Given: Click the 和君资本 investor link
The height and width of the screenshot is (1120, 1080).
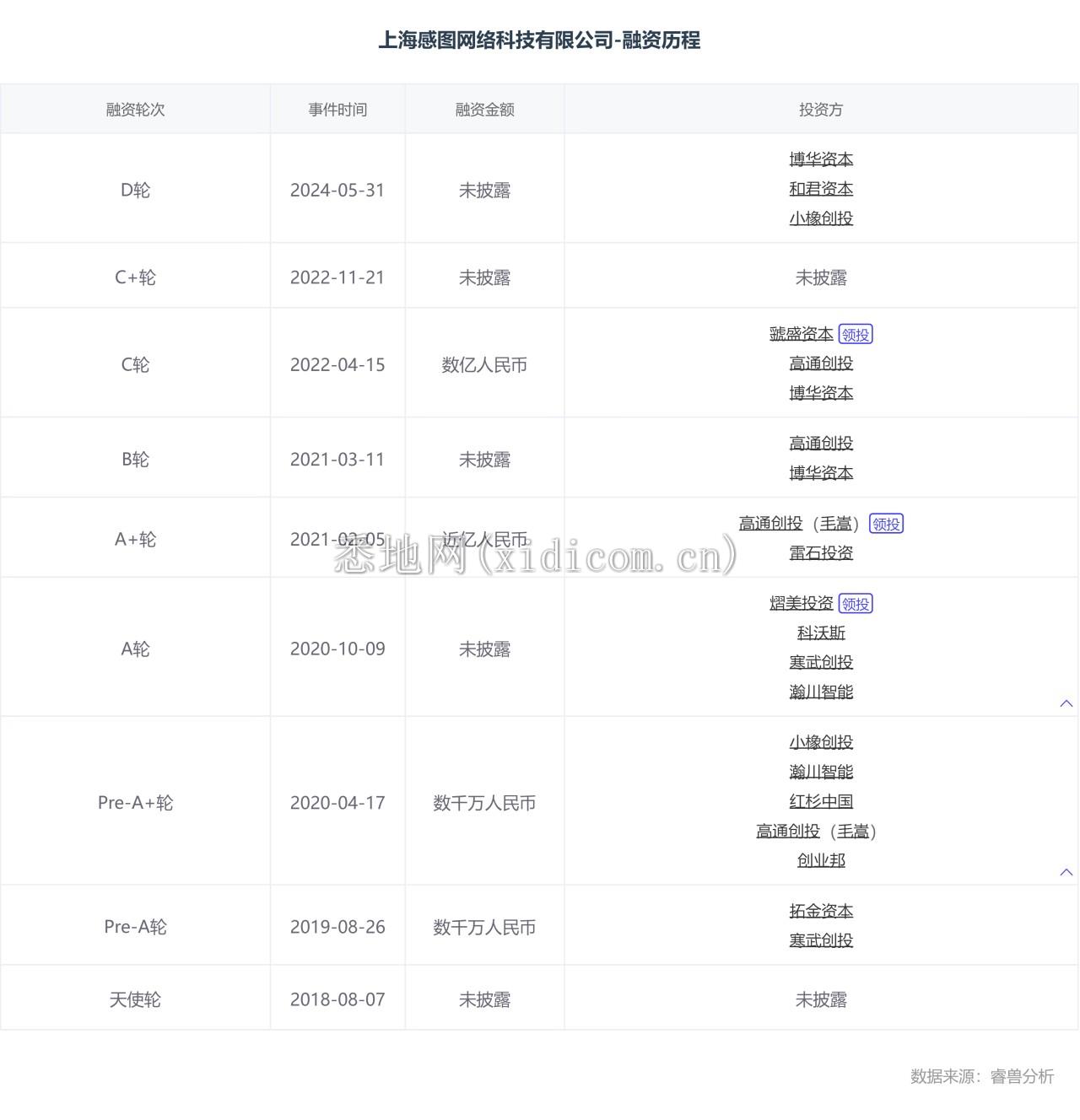Looking at the screenshot, I should point(821,188).
